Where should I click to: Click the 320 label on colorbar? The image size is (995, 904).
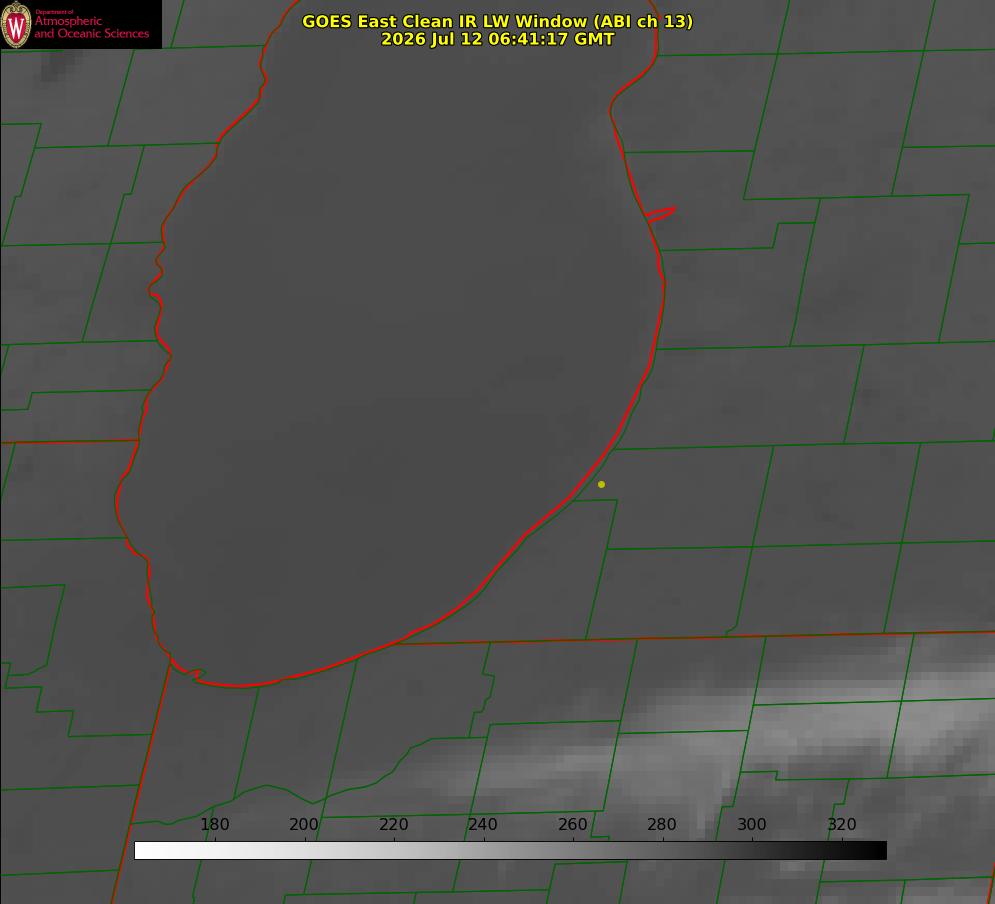(842, 824)
